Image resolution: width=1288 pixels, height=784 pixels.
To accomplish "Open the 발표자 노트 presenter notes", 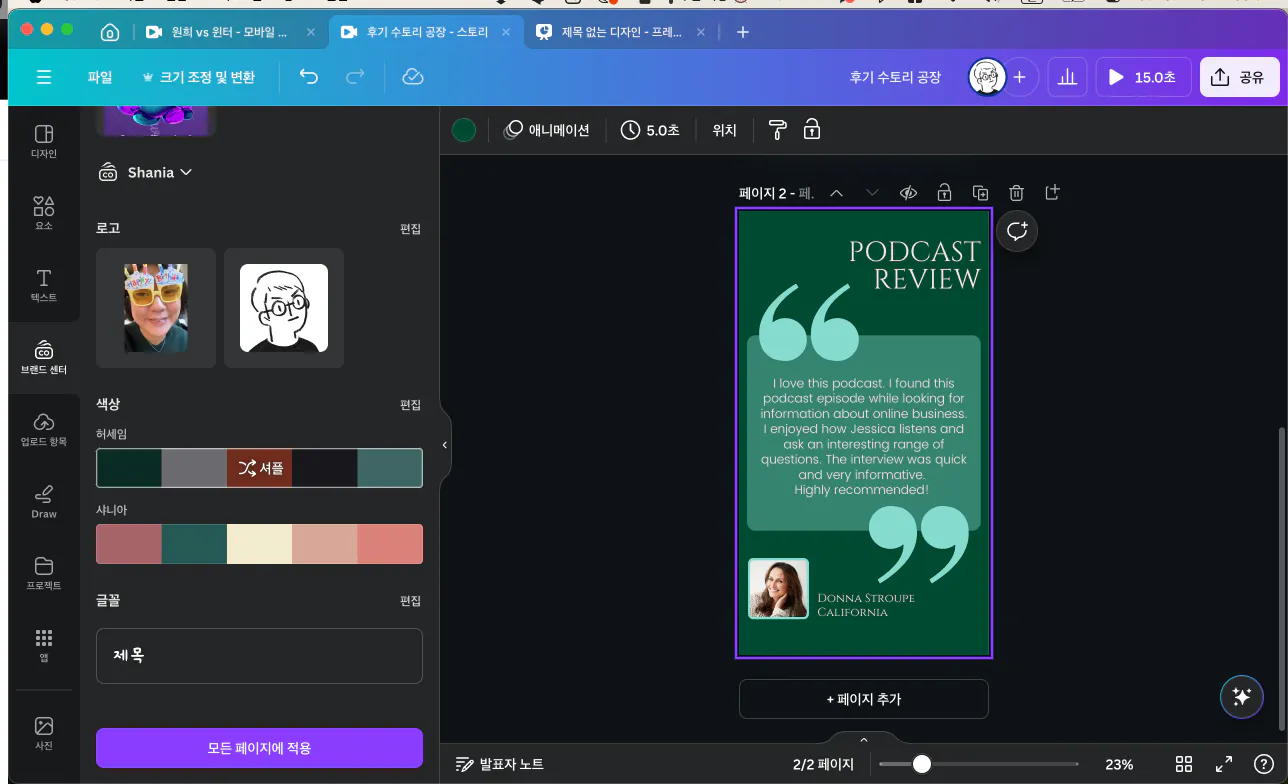I will click(500, 764).
